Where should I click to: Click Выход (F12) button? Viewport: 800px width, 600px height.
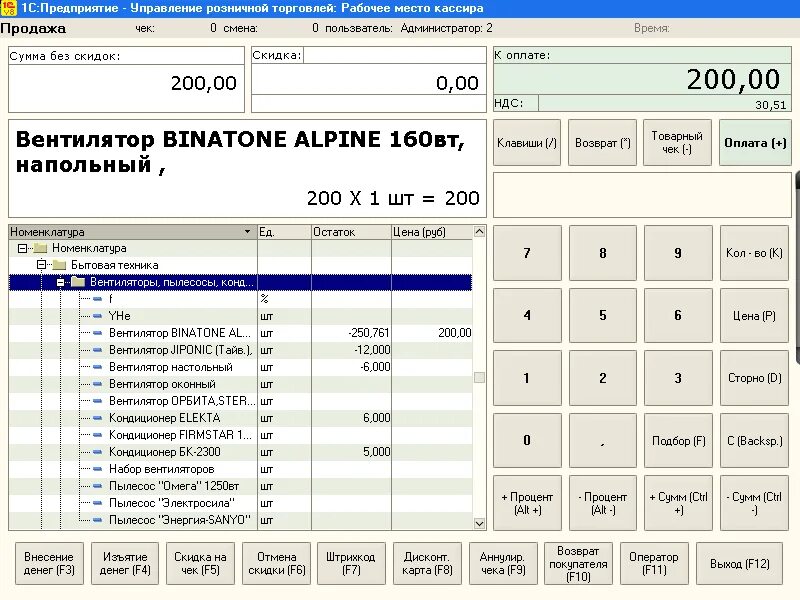[x=739, y=564]
